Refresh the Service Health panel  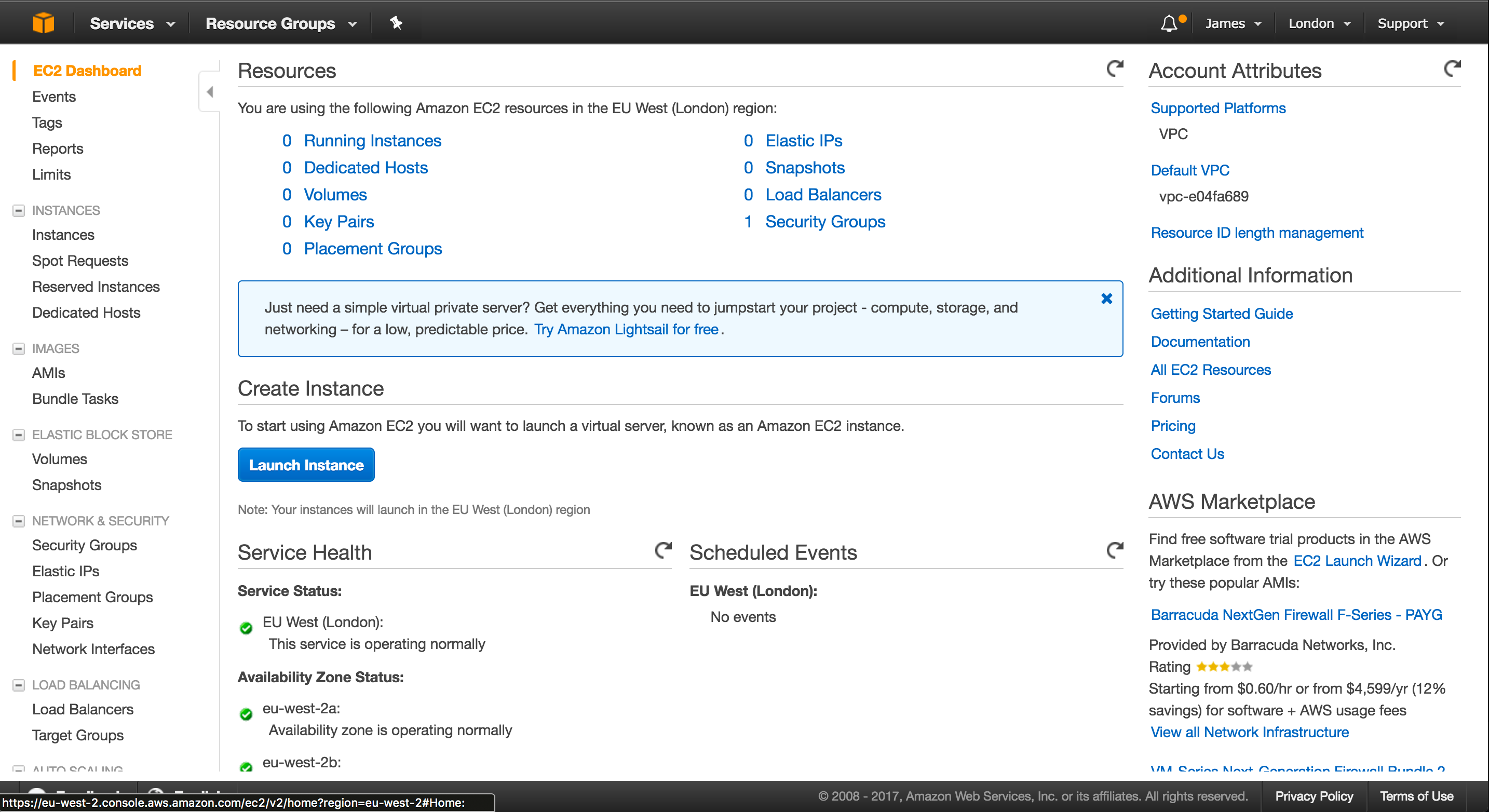663,550
